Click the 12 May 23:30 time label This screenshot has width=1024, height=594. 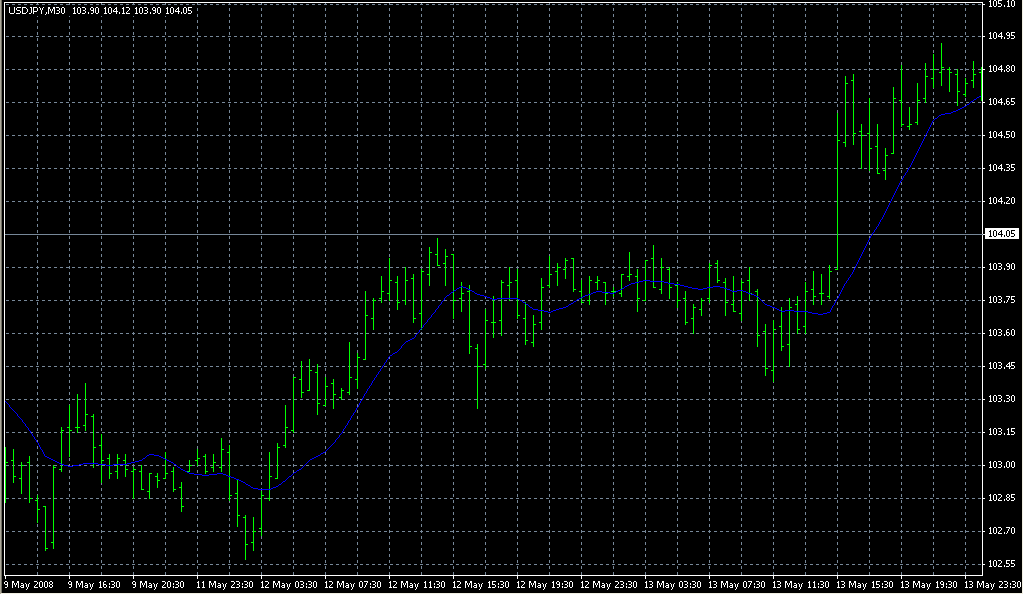click(609, 584)
